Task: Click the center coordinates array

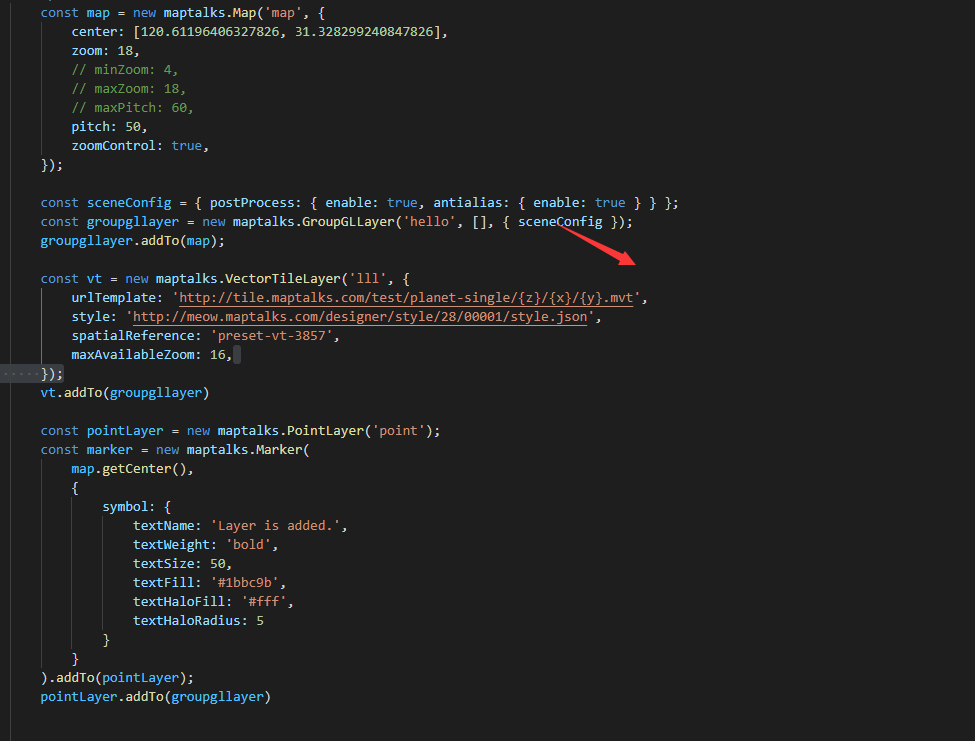Action: click(x=287, y=32)
